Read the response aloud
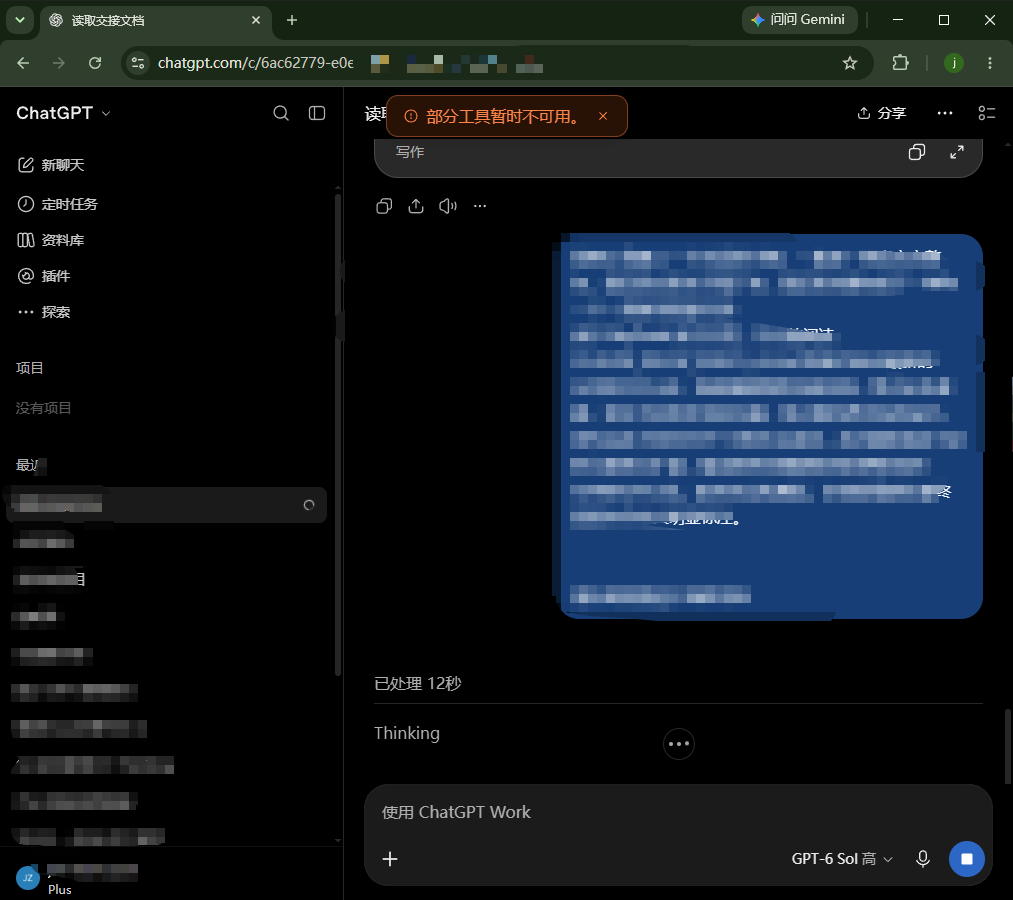Viewport: 1013px width, 900px height. 448,206
